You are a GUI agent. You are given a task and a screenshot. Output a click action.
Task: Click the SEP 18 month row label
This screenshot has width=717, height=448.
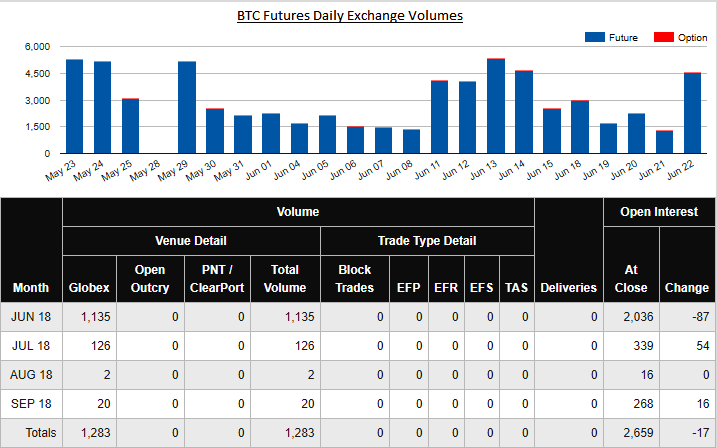click(31, 403)
